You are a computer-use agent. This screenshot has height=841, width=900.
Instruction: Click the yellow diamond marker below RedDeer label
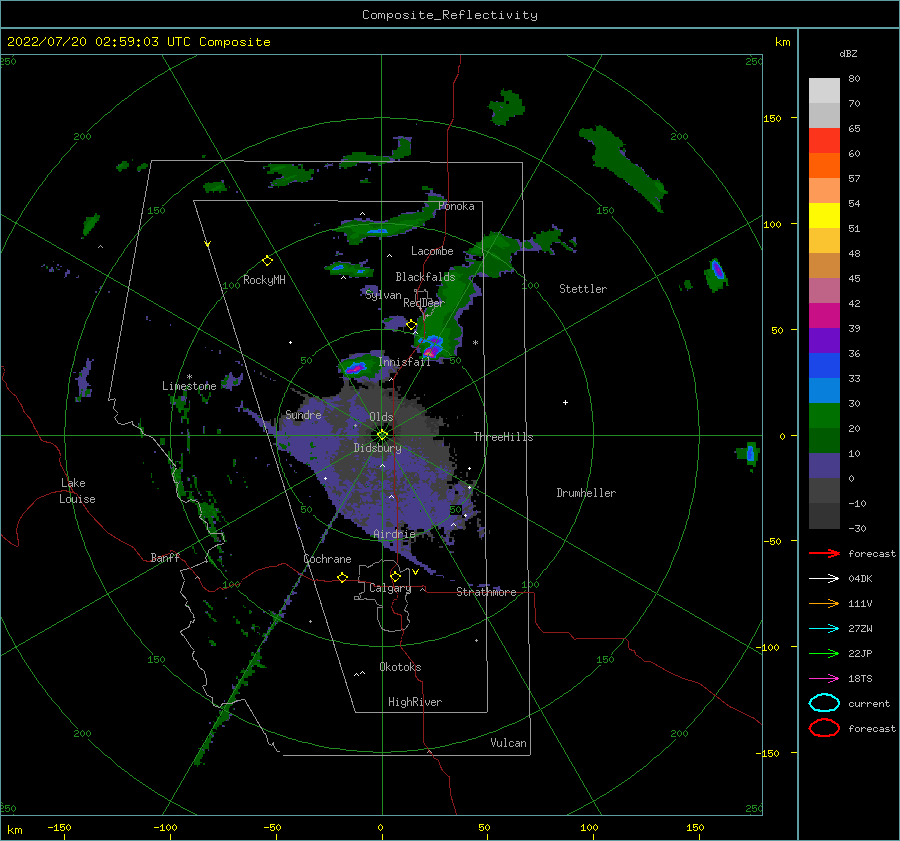[411, 325]
